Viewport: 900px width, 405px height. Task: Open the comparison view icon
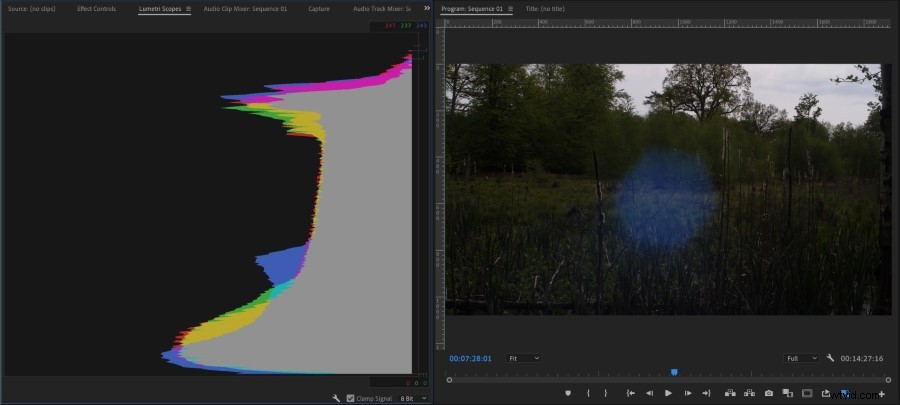[788, 393]
